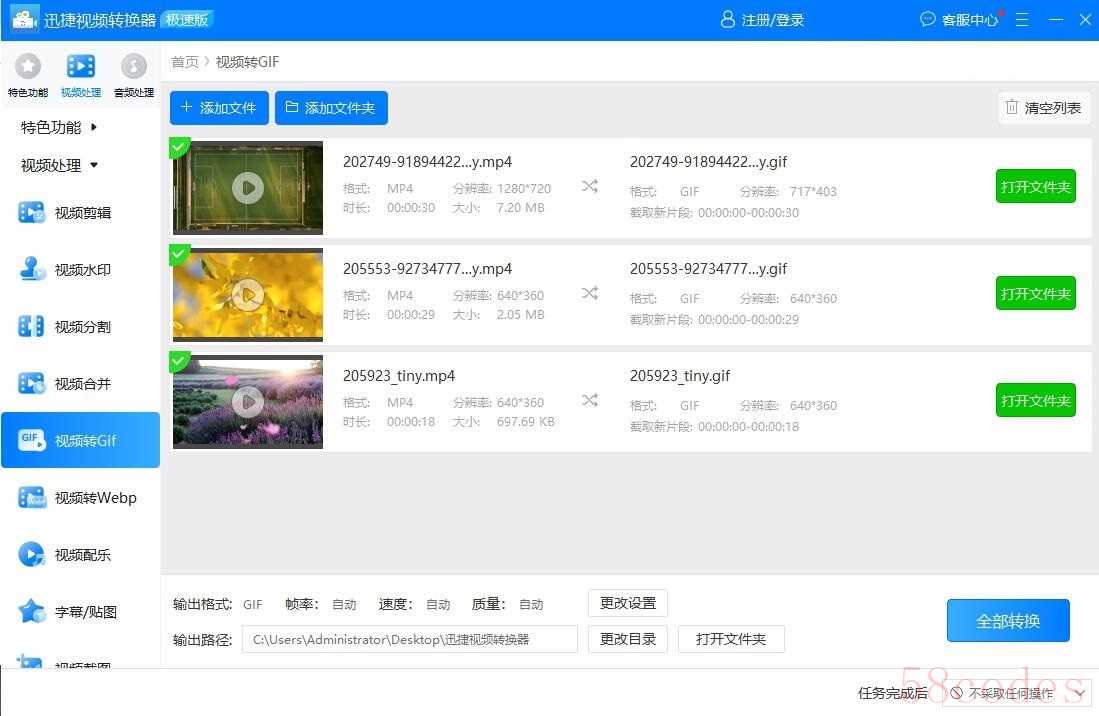Open the 视频水印 tool
The height and width of the screenshot is (716, 1099).
click(x=81, y=270)
